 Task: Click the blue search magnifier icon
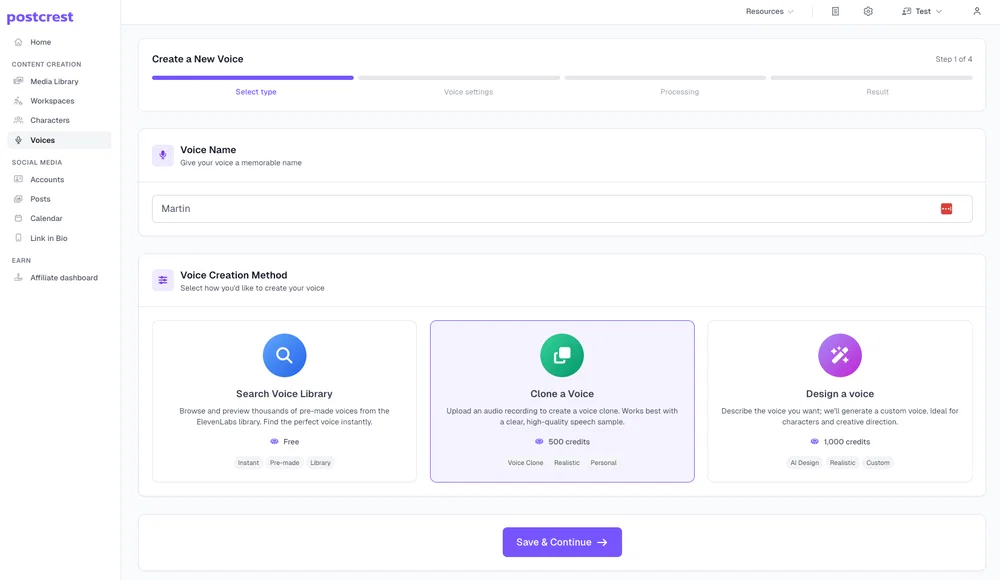click(284, 355)
